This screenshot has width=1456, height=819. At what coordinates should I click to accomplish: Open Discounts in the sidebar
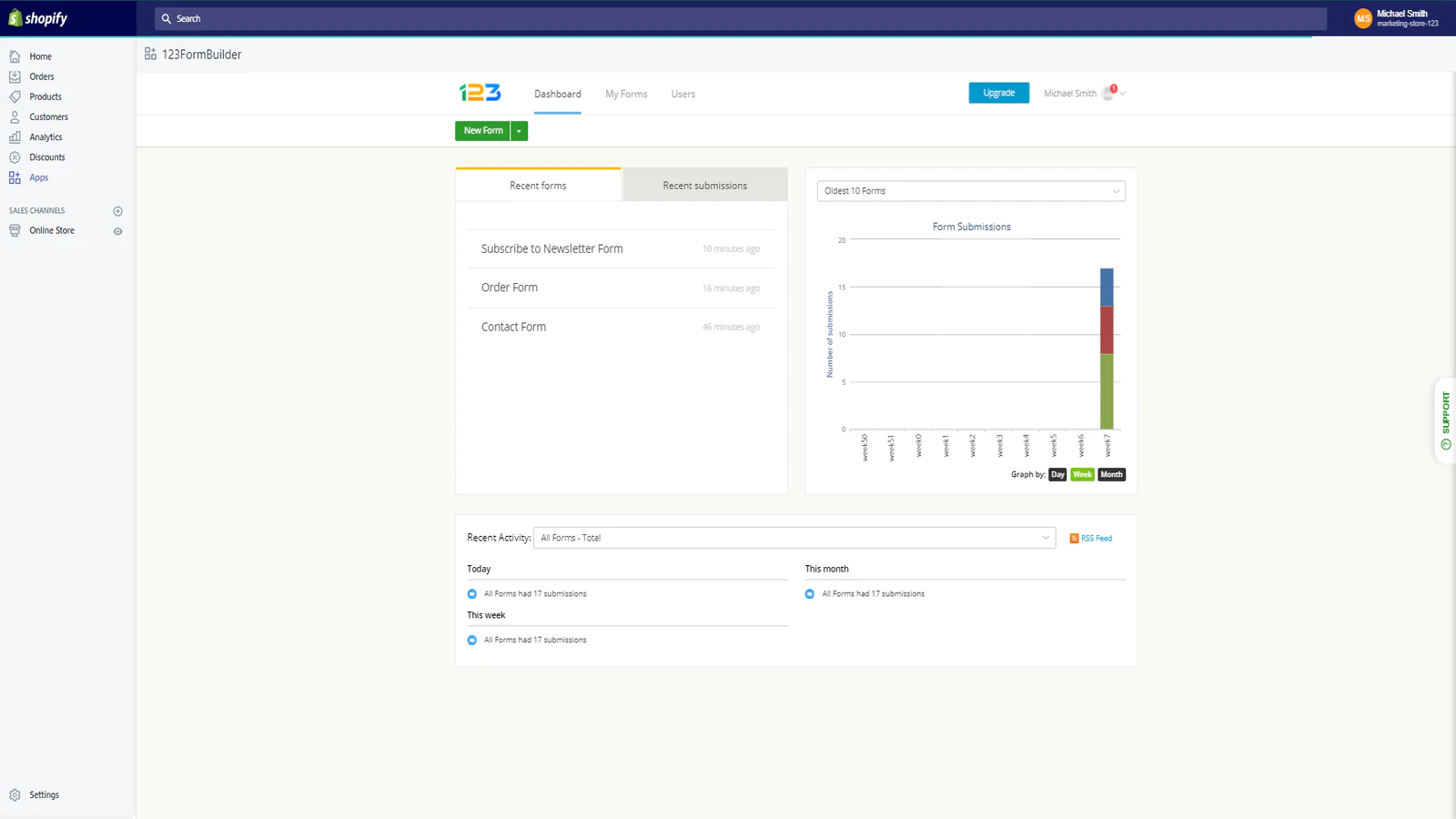pyautogui.click(x=46, y=157)
